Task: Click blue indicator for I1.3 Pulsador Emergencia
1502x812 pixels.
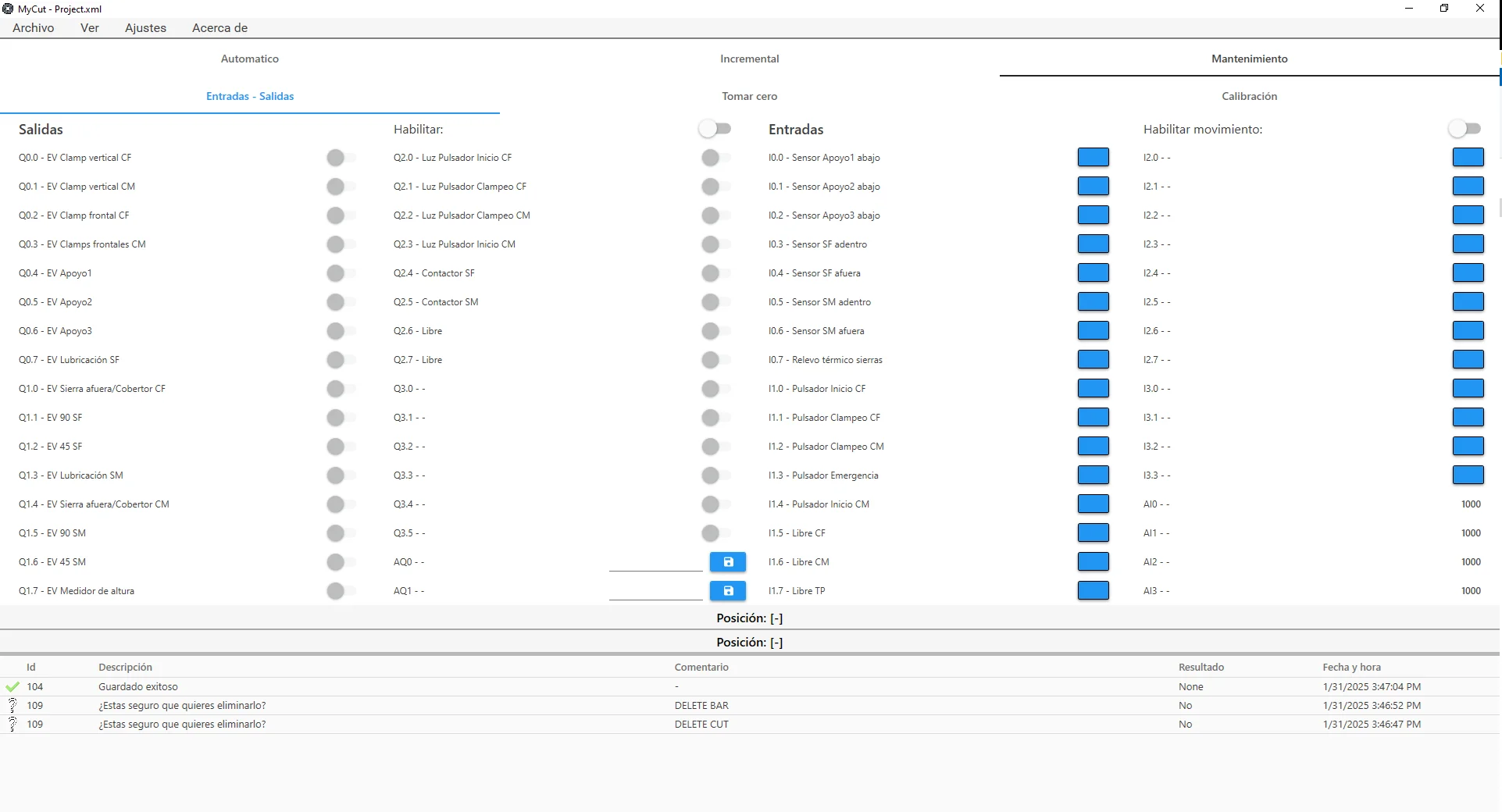Action: [x=1093, y=475]
